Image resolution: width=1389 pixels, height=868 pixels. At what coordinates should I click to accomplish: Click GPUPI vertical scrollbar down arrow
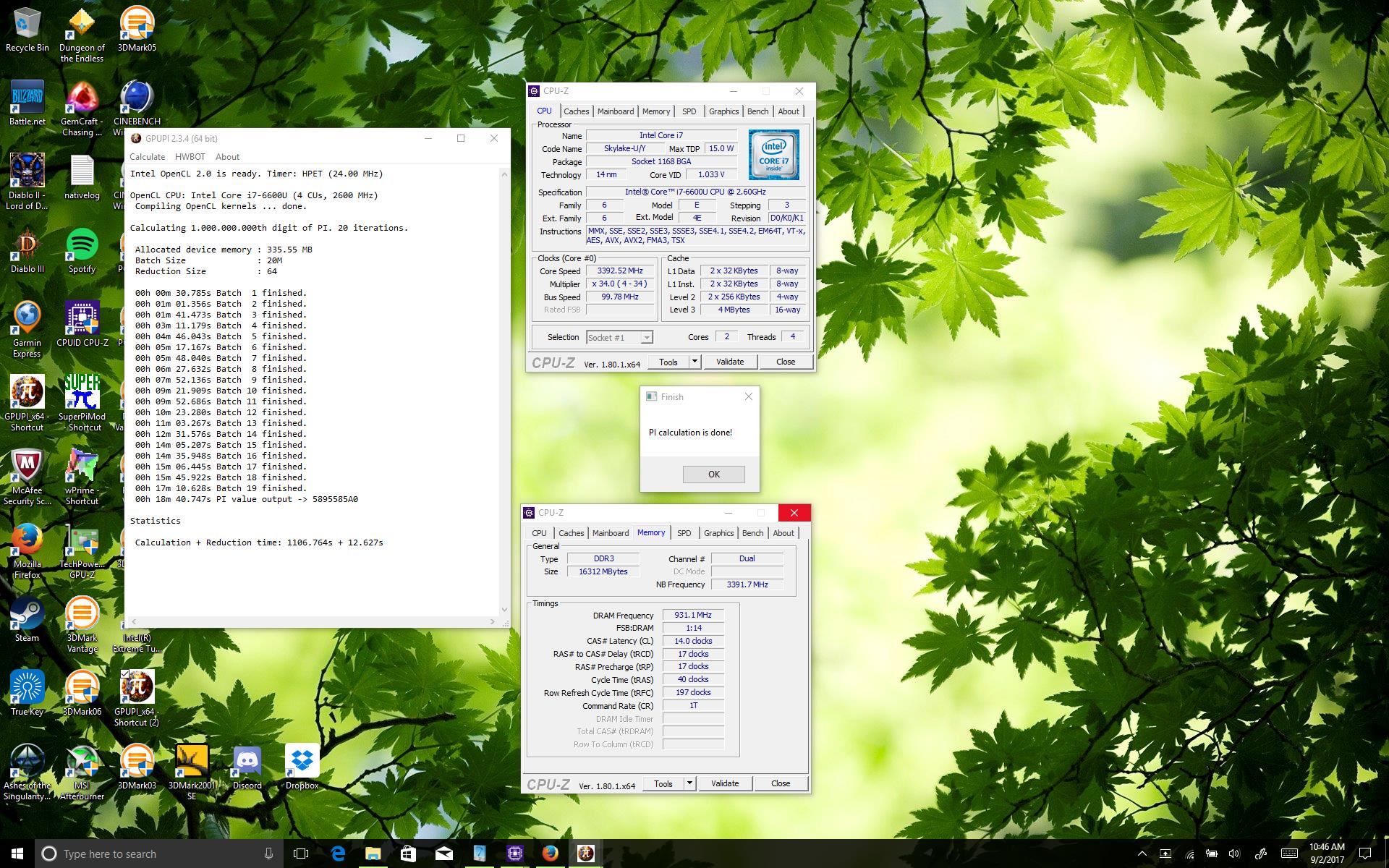(504, 610)
